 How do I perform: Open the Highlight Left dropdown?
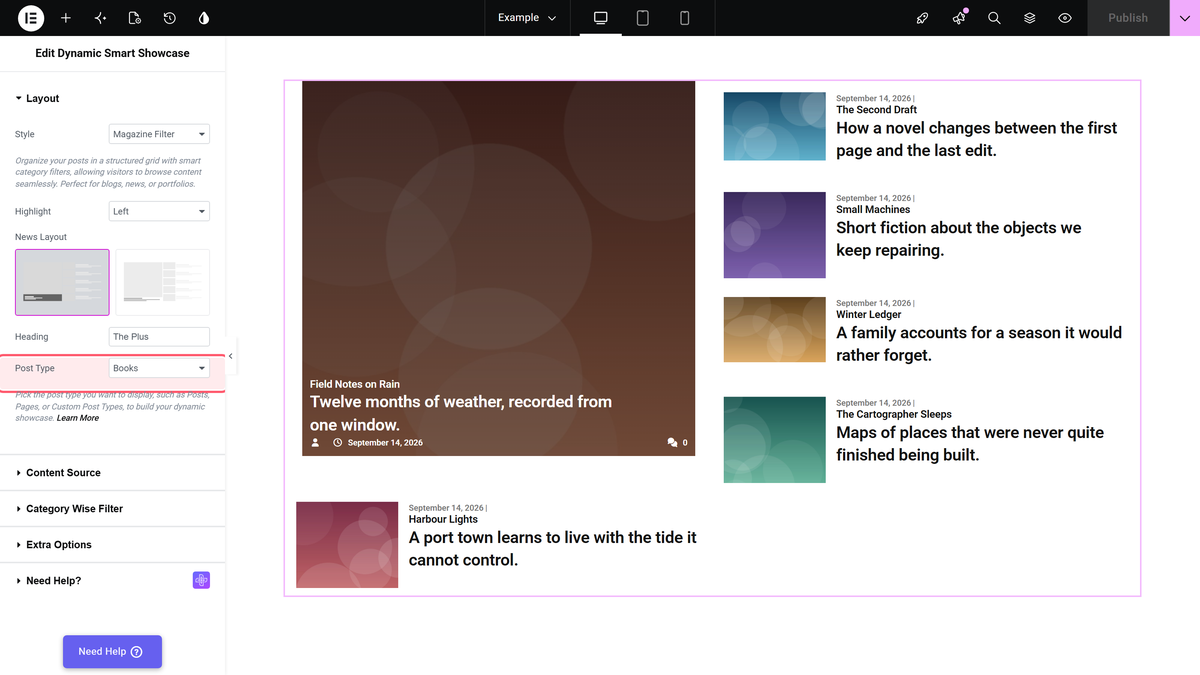click(x=159, y=211)
